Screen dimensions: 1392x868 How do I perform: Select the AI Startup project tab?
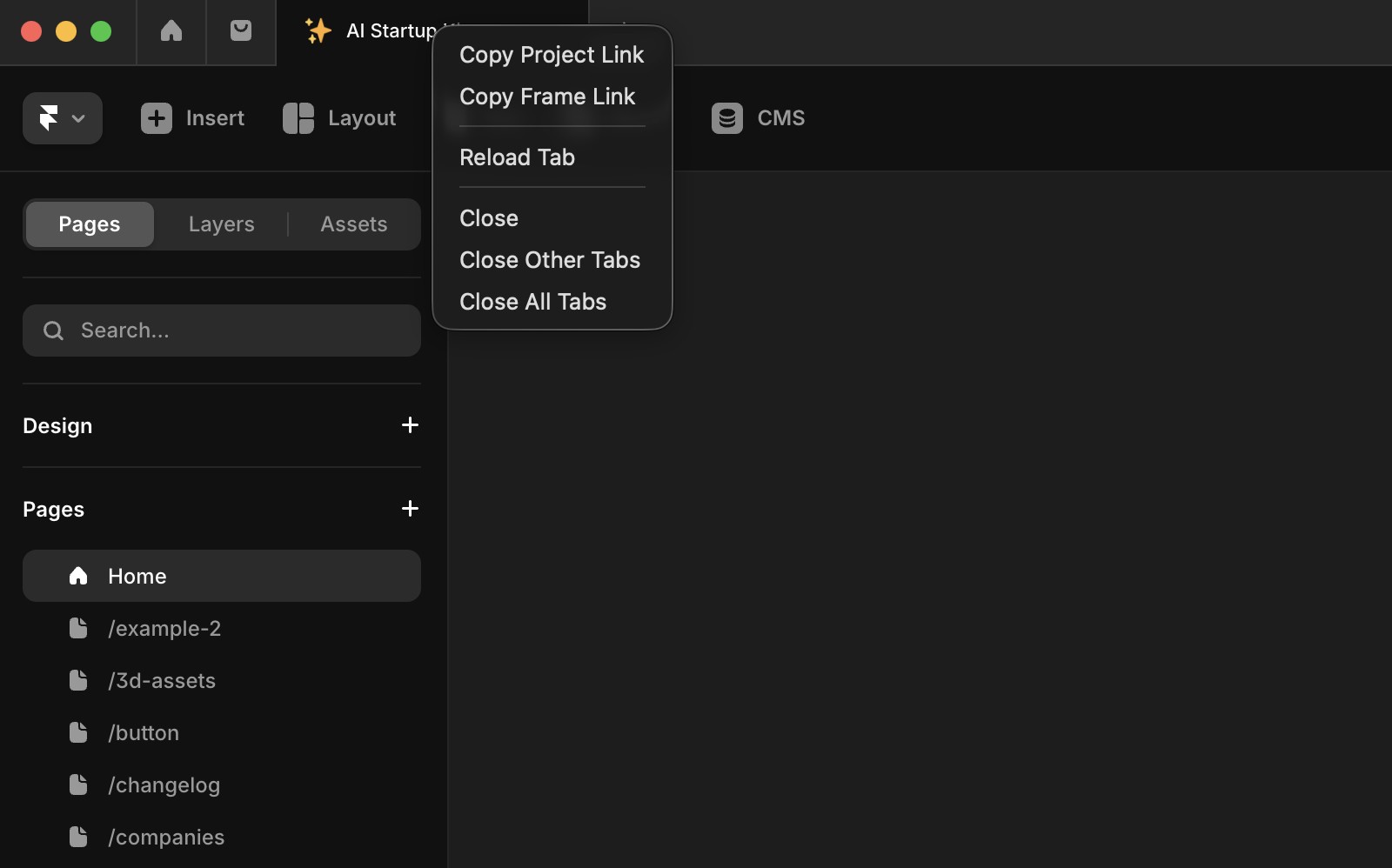tap(432, 32)
